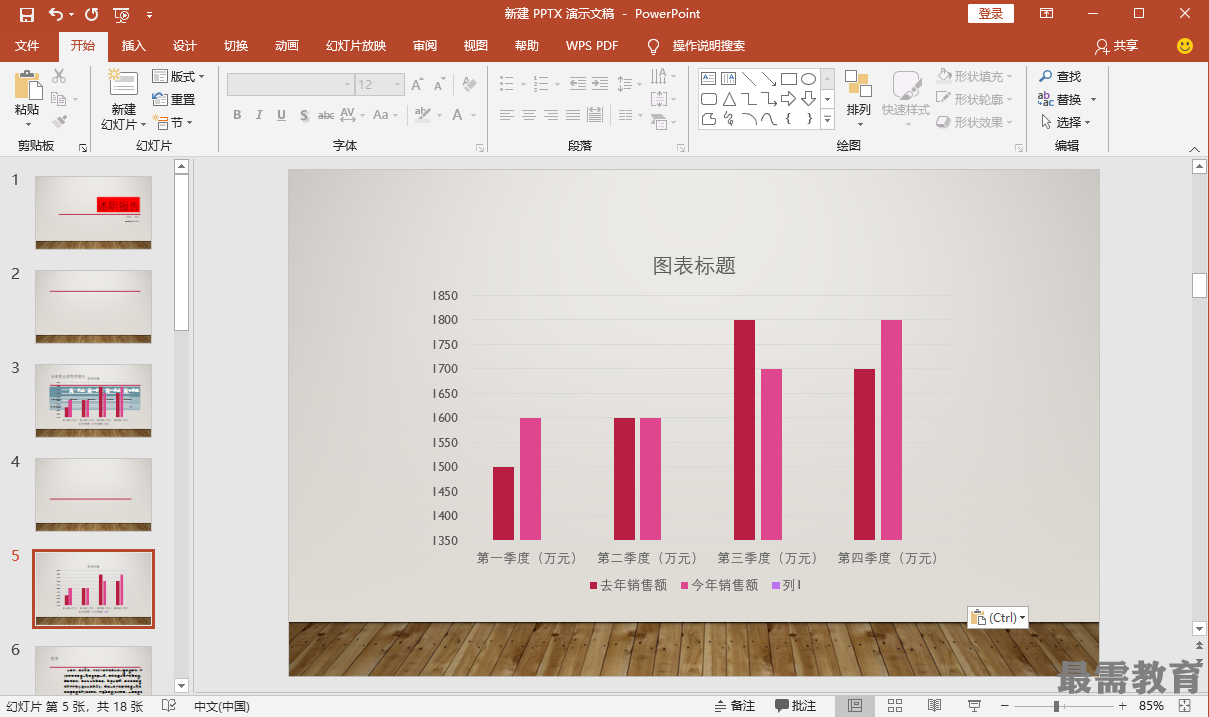Open the File (文件) tab

(x=28, y=46)
